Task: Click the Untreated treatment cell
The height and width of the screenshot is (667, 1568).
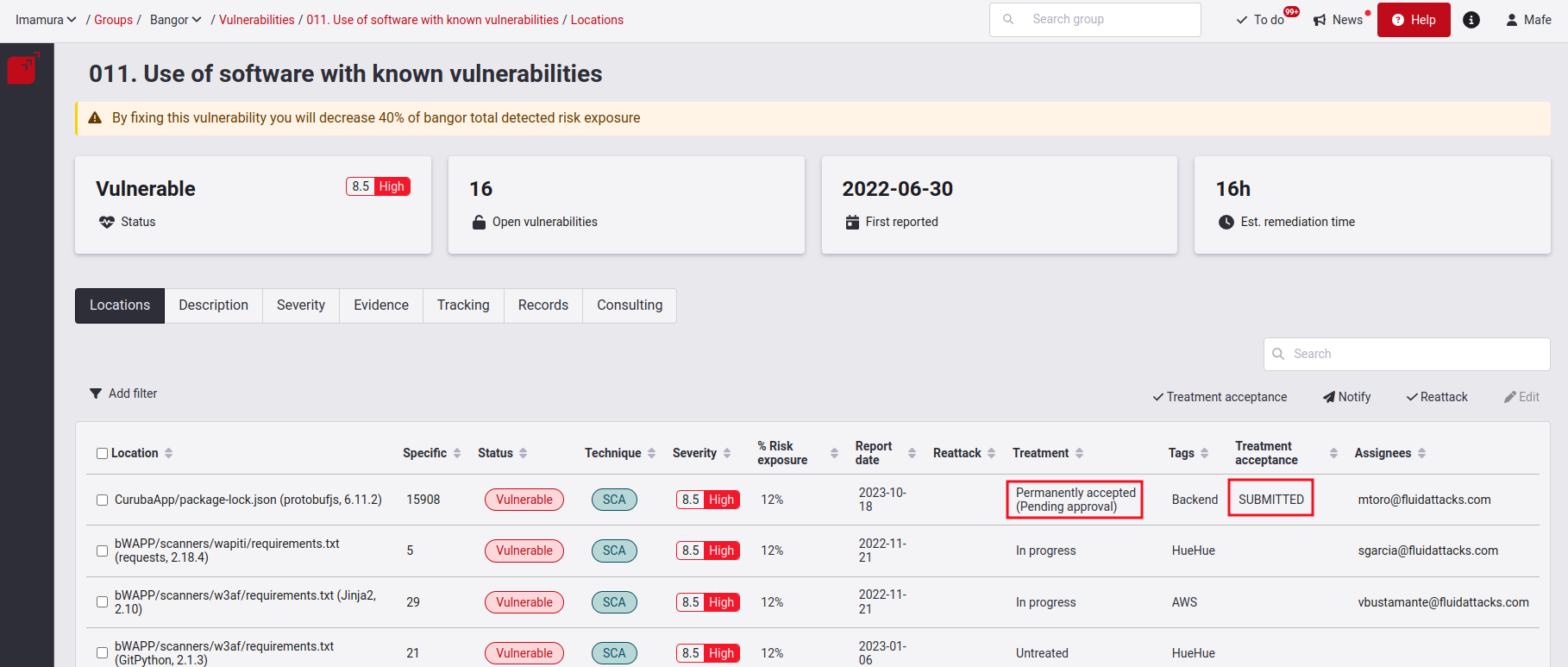Action: point(1042,653)
